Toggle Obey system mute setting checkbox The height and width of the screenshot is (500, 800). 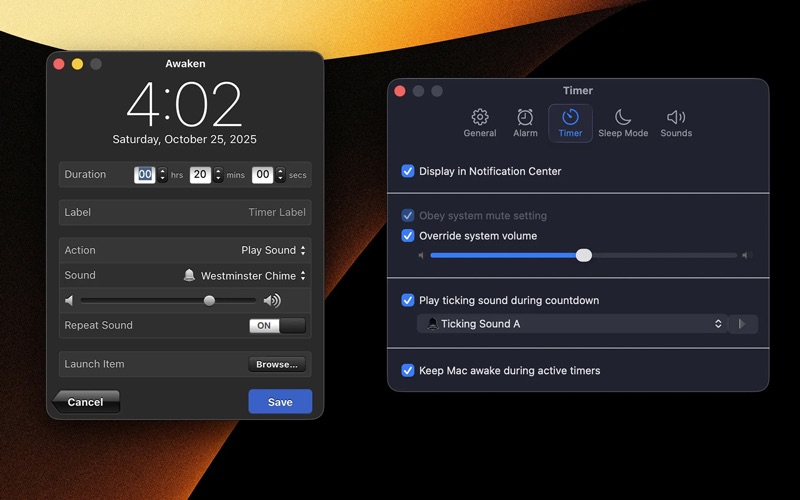click(x=408, y=215)
